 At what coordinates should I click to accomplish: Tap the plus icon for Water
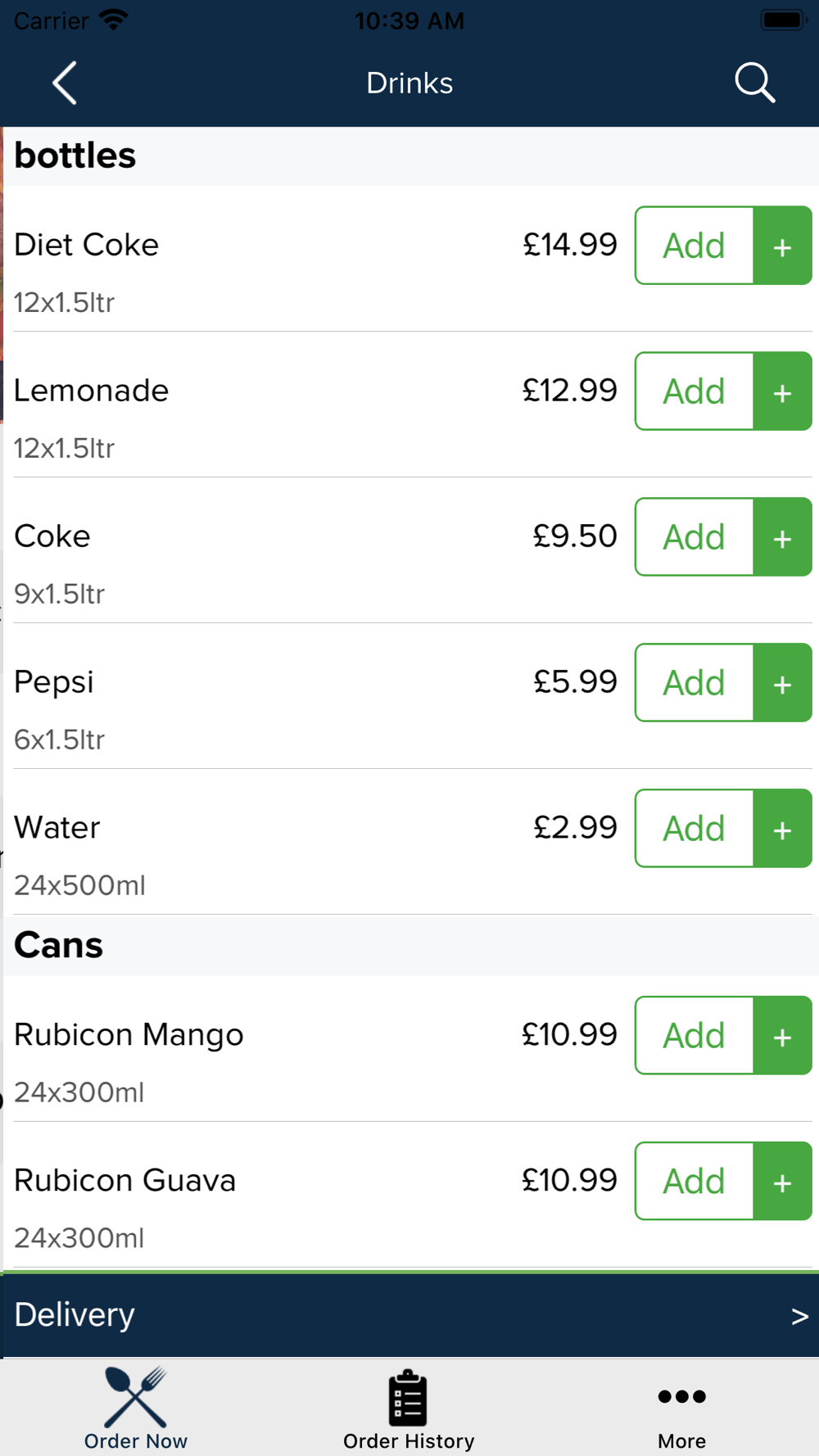(782, 829)
